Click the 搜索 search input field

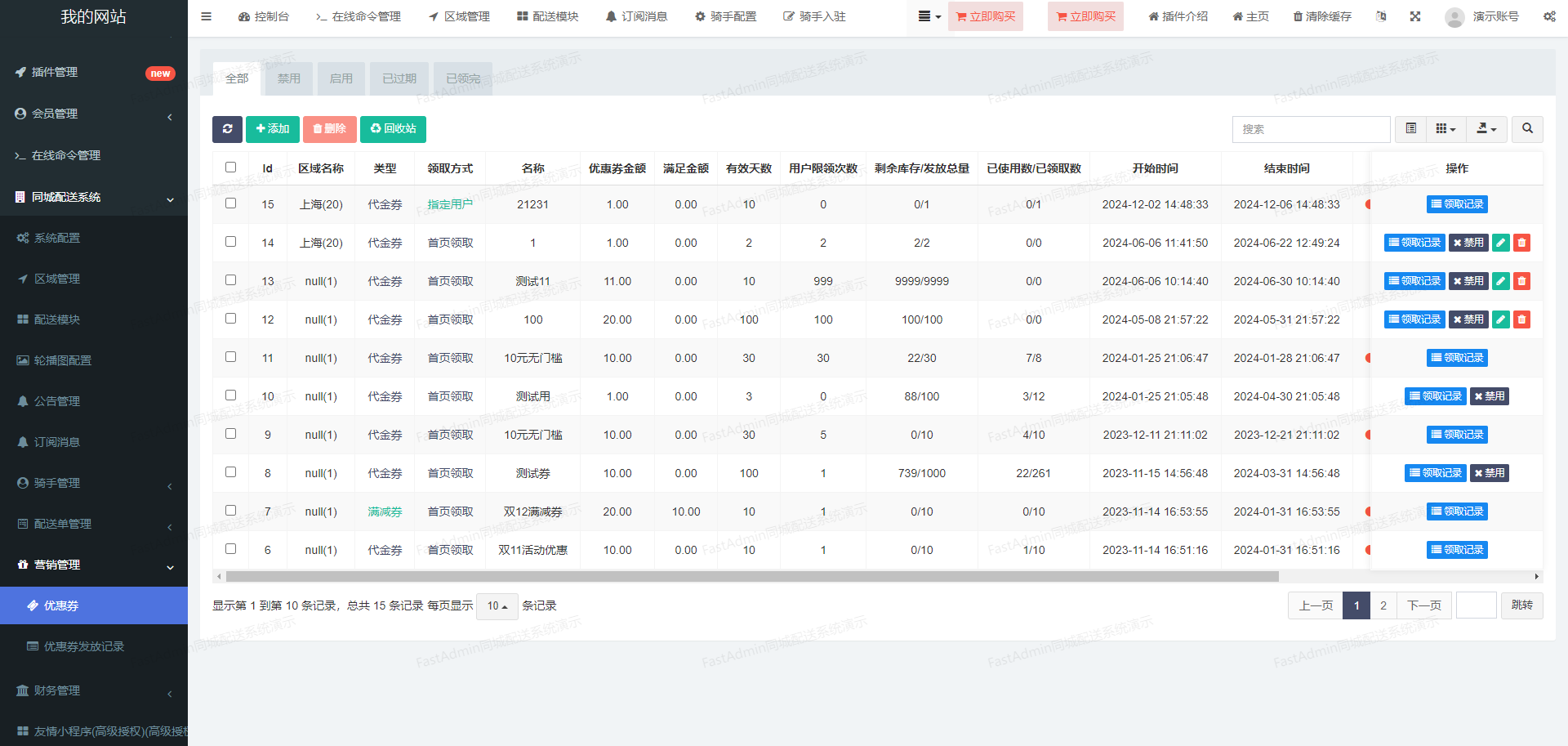1310,129
